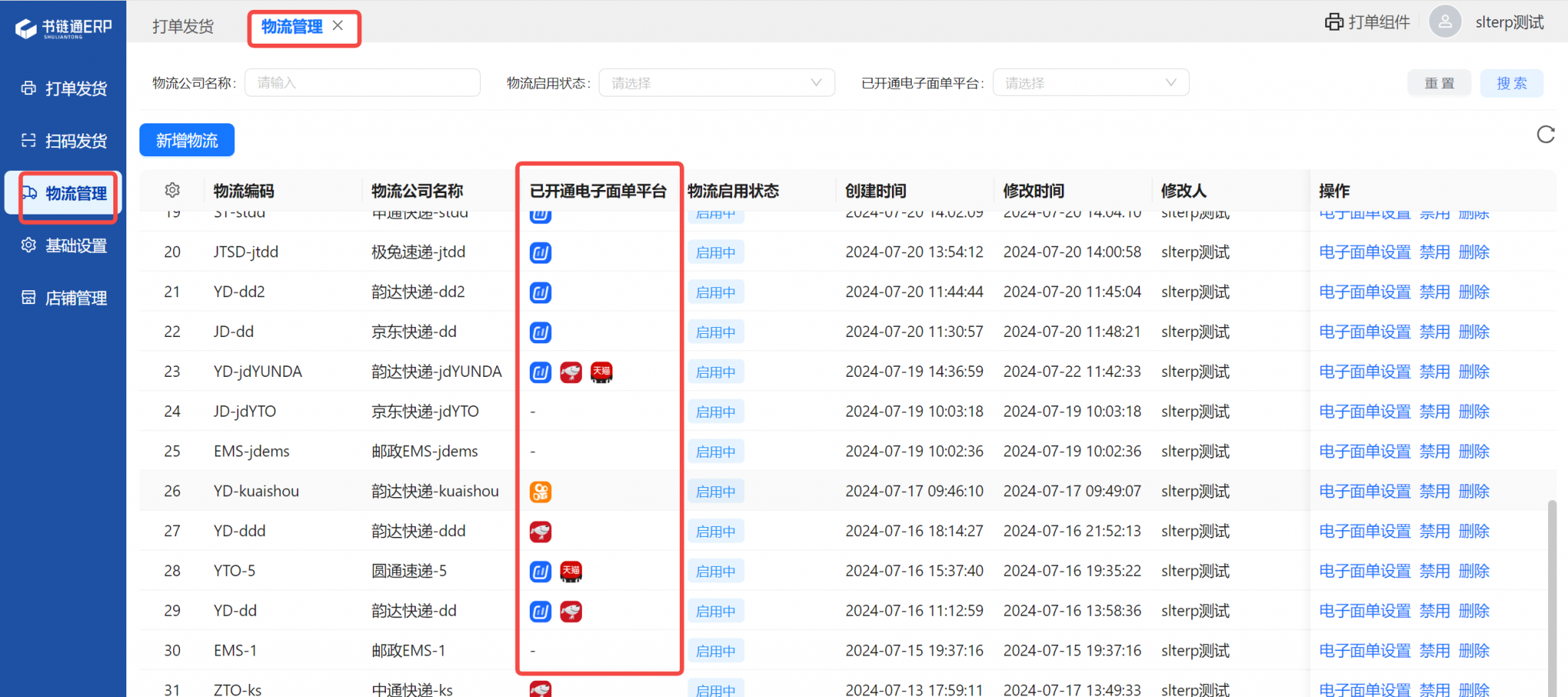Click the 搜索 button
This screenshot has height=697, width=1568.
(x=1511, y=83)
